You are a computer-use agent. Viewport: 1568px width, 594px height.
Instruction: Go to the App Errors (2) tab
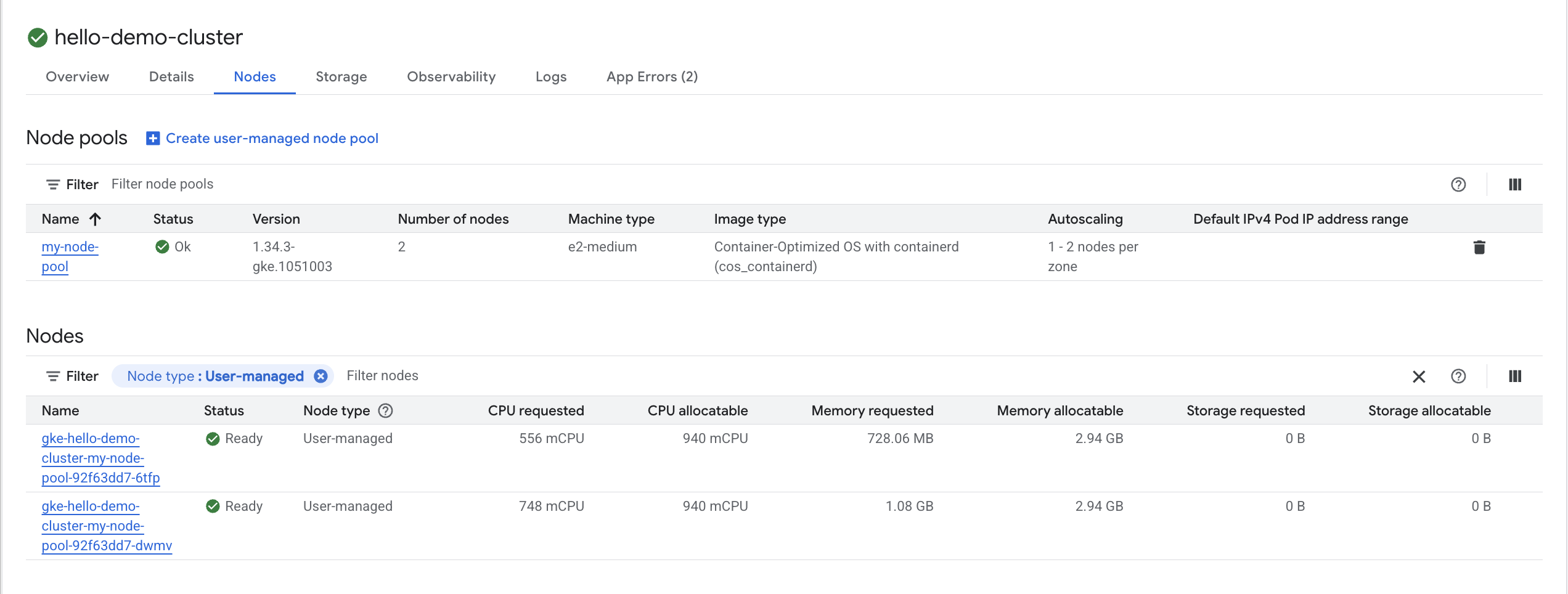(651, 76)
